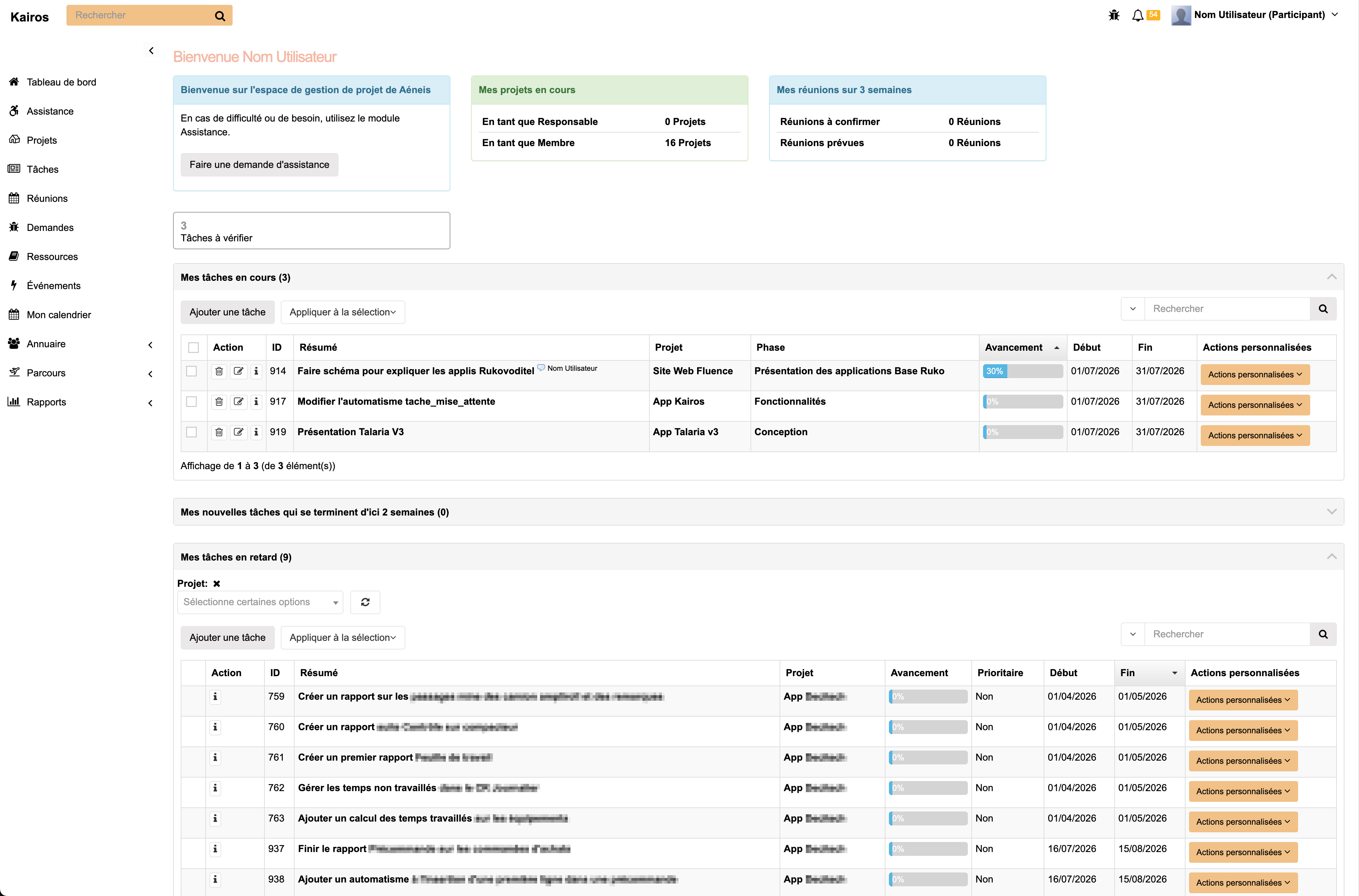Open the notifications bell icon
The width and height of the screenshot is (1359, 896).
(1137, 16)
